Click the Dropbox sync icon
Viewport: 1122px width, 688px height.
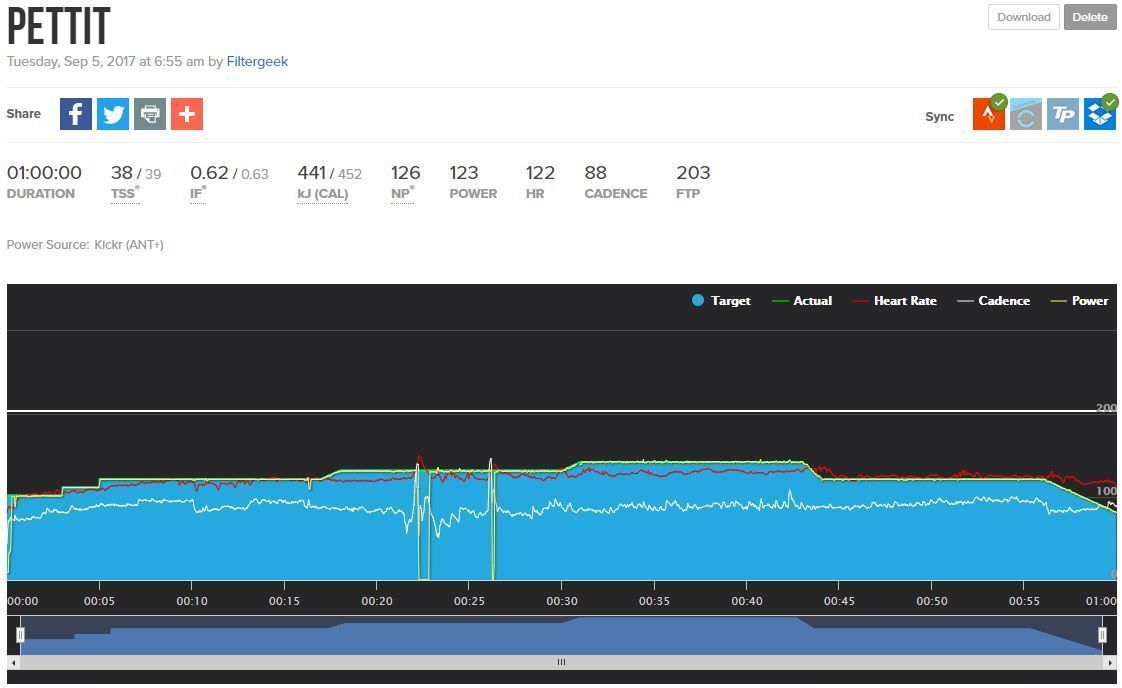tap(1100, 115)
